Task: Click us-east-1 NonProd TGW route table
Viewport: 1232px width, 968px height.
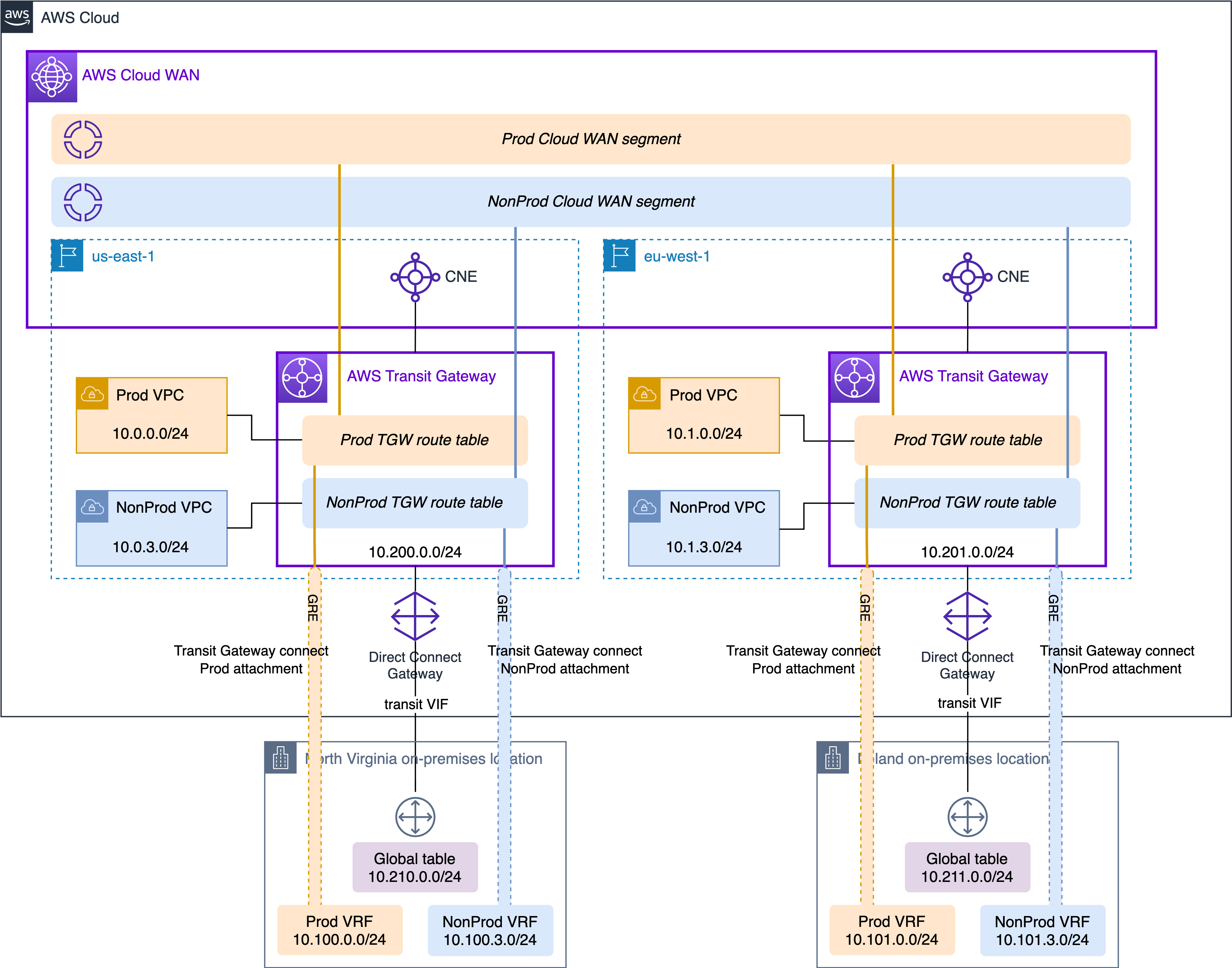Action: click(x=415, y=503)
